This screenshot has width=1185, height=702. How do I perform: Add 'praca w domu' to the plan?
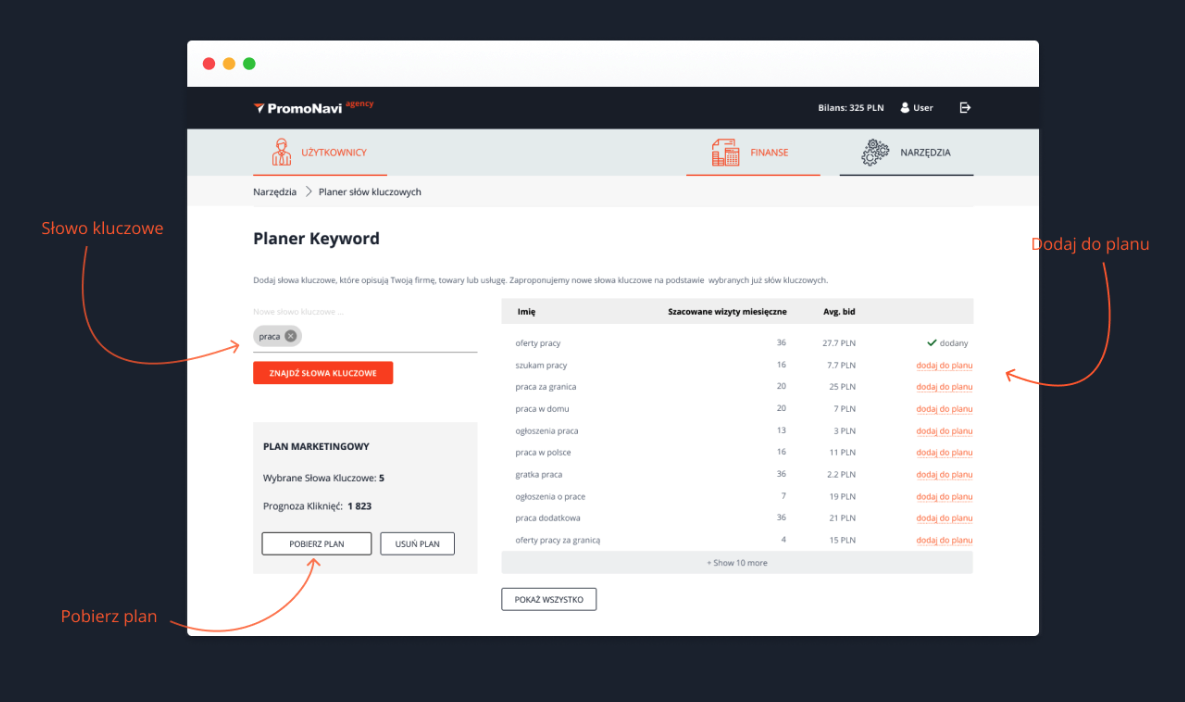coord(944,409)
